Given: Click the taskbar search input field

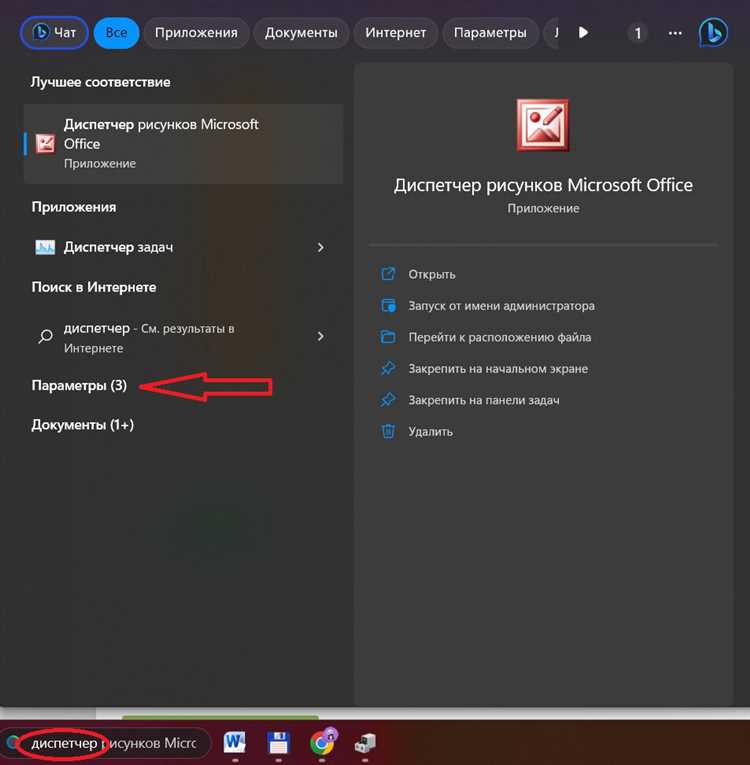Looking at the screenshot, I should (x=106, y=743).
